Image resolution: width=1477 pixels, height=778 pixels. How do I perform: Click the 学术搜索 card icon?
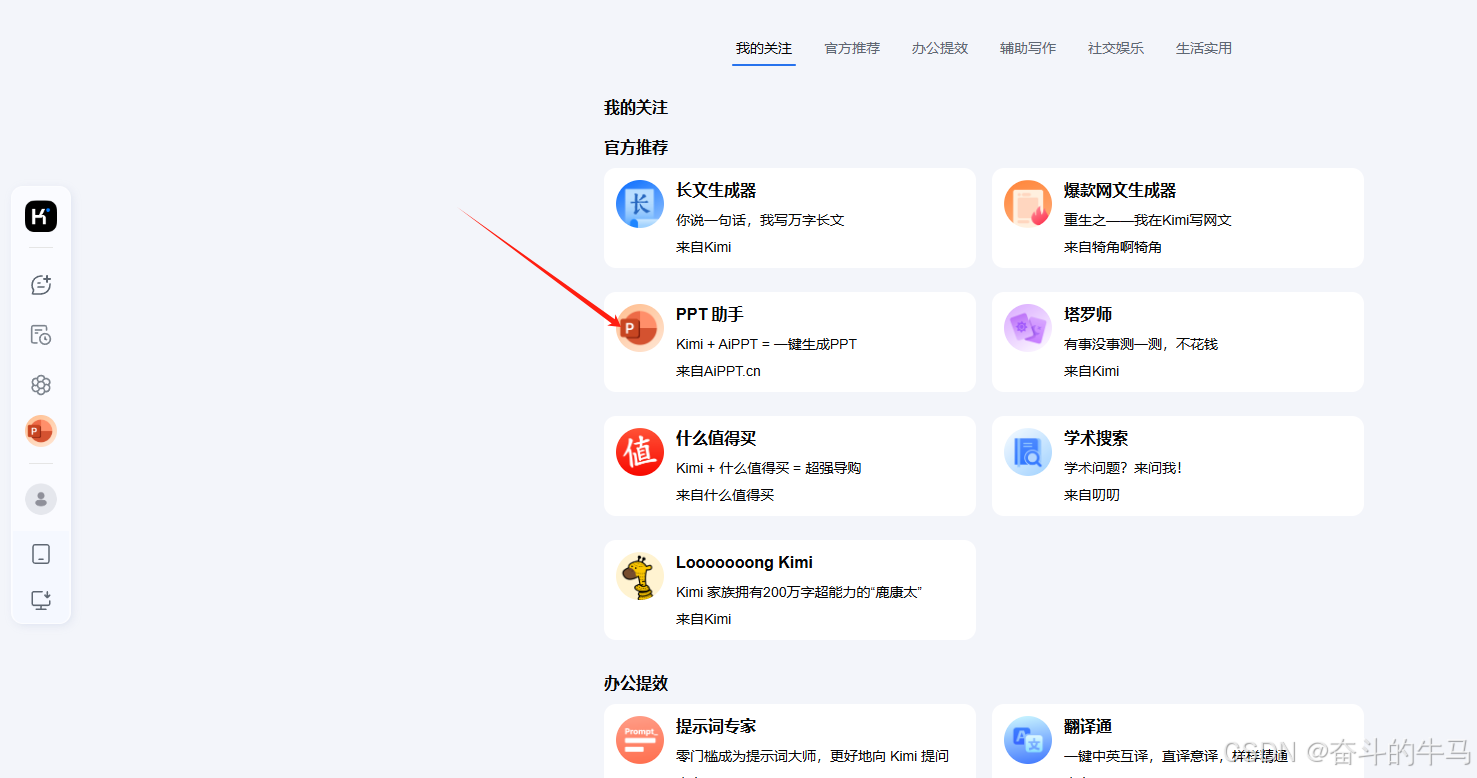1028,452
